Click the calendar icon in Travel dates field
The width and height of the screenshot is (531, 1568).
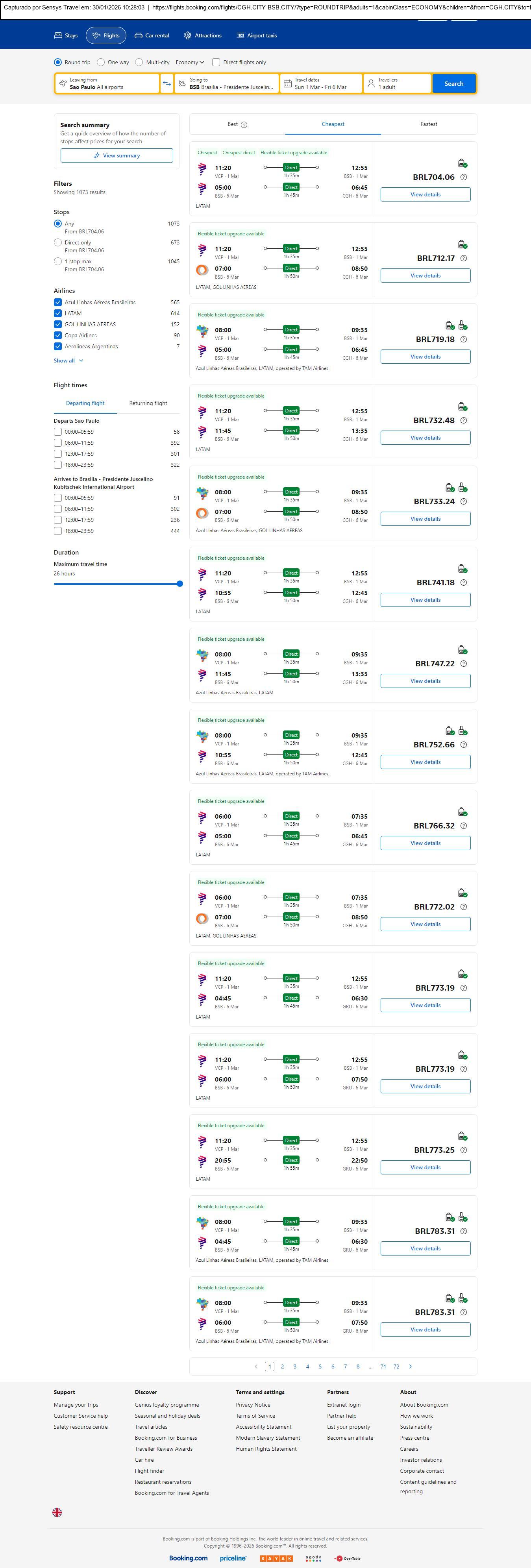pyautogui.click(x=287, y=83)
